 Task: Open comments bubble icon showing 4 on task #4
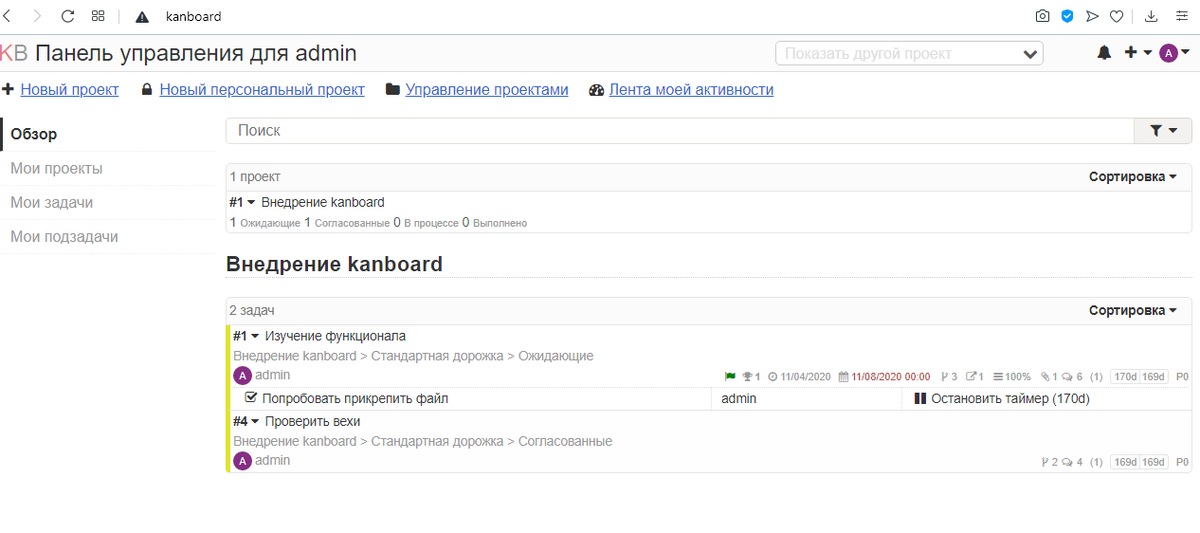point(1068,462)
